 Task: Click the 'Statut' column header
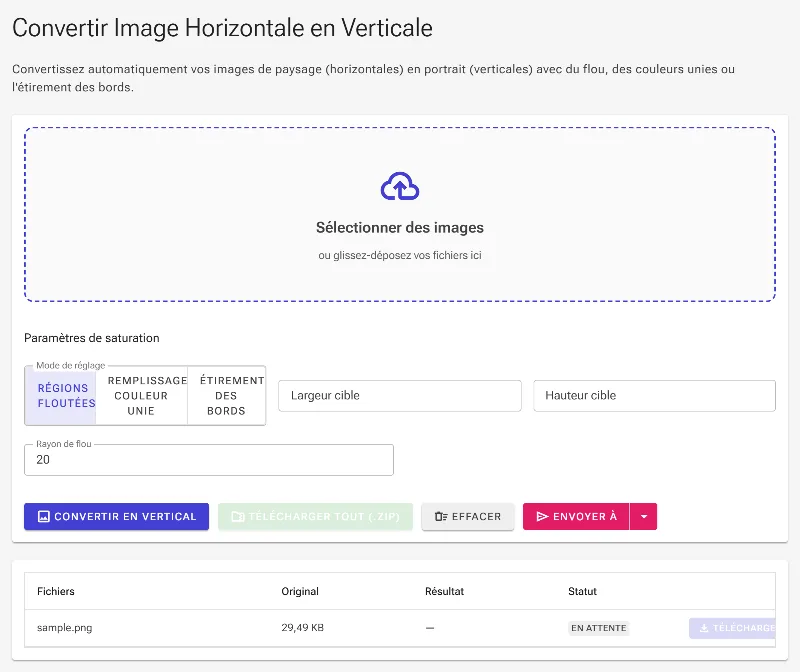(x=582, y=591)
